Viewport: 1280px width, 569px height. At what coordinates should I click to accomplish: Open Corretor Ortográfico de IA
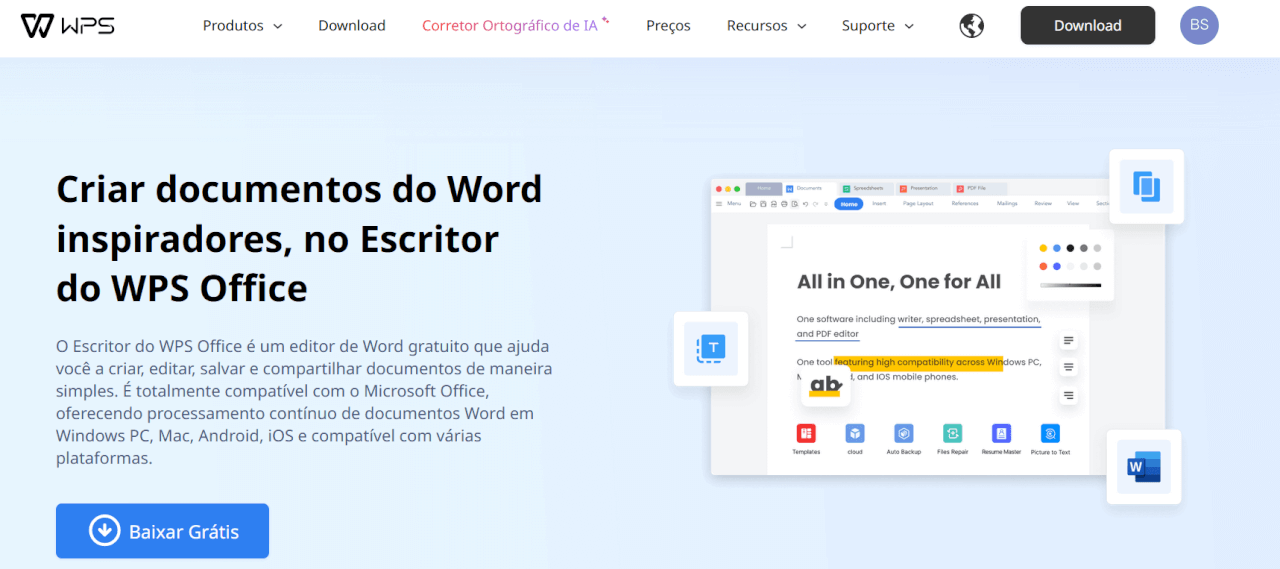515,26
